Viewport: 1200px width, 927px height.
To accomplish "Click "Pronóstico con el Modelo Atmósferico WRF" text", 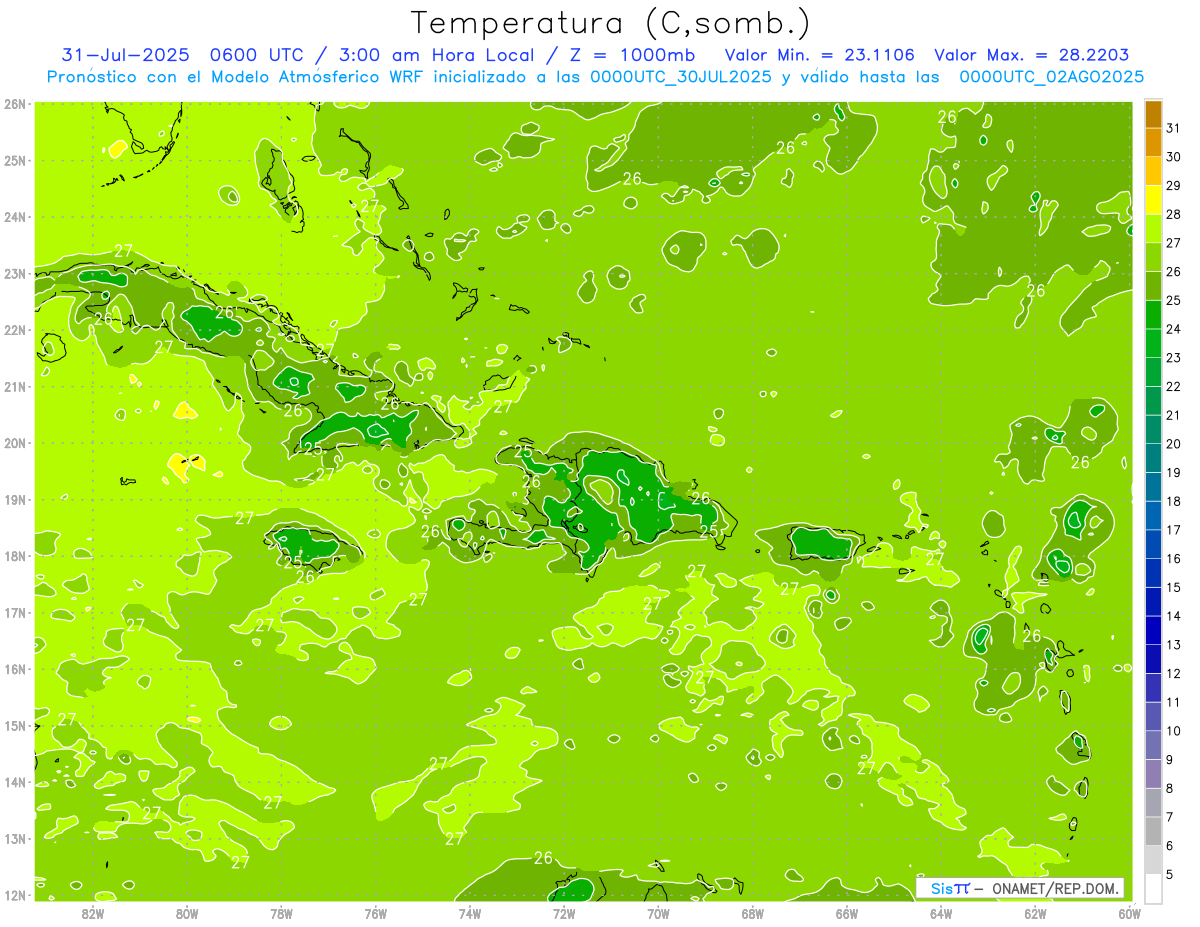I will point(237,77).
